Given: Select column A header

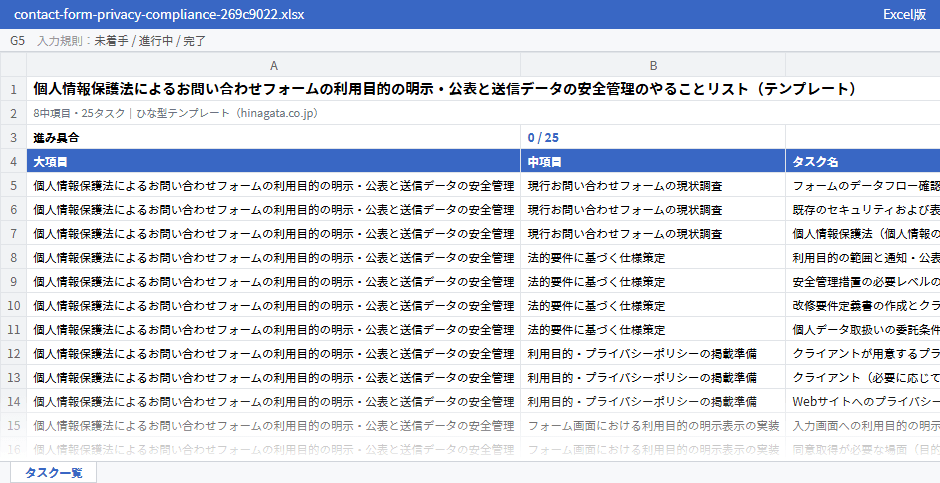Looking at the screenshot, I should (273, 65).
